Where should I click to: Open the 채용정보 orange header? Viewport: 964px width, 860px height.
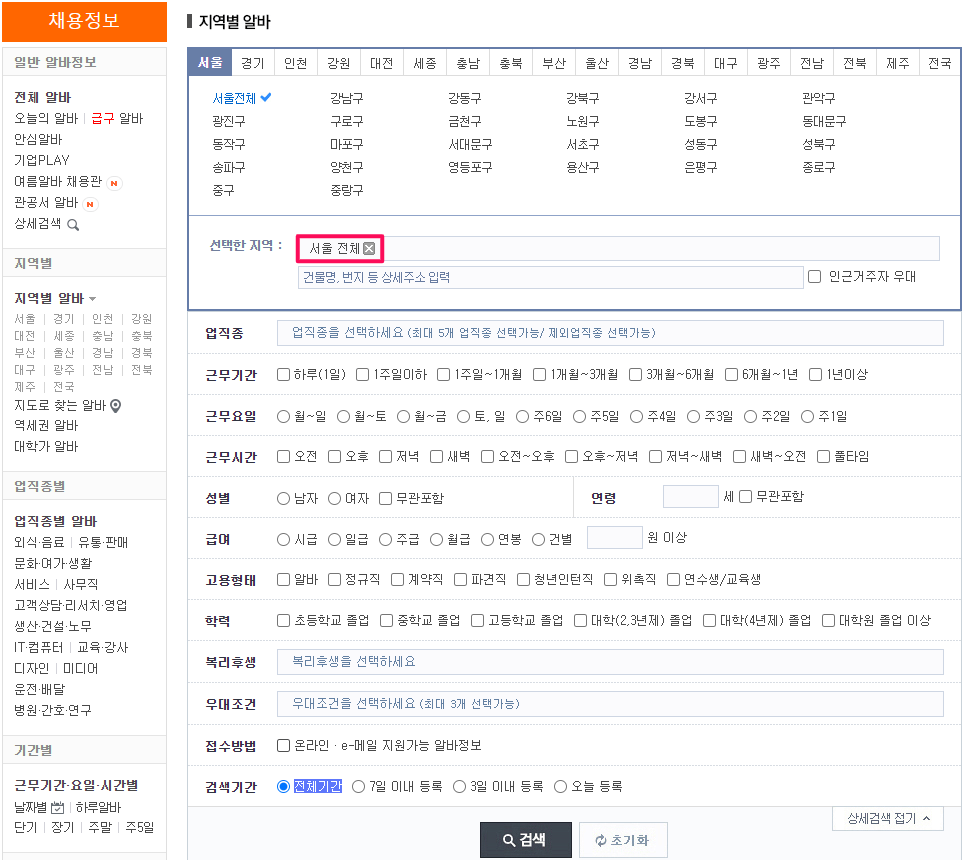(x=84, y=21)
